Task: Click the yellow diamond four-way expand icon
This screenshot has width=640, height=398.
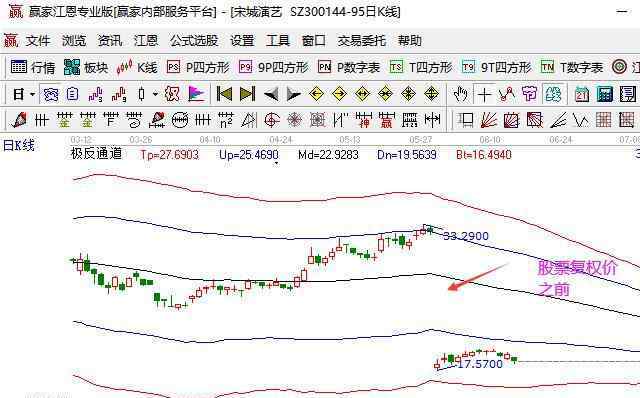Action: [431, 94]
